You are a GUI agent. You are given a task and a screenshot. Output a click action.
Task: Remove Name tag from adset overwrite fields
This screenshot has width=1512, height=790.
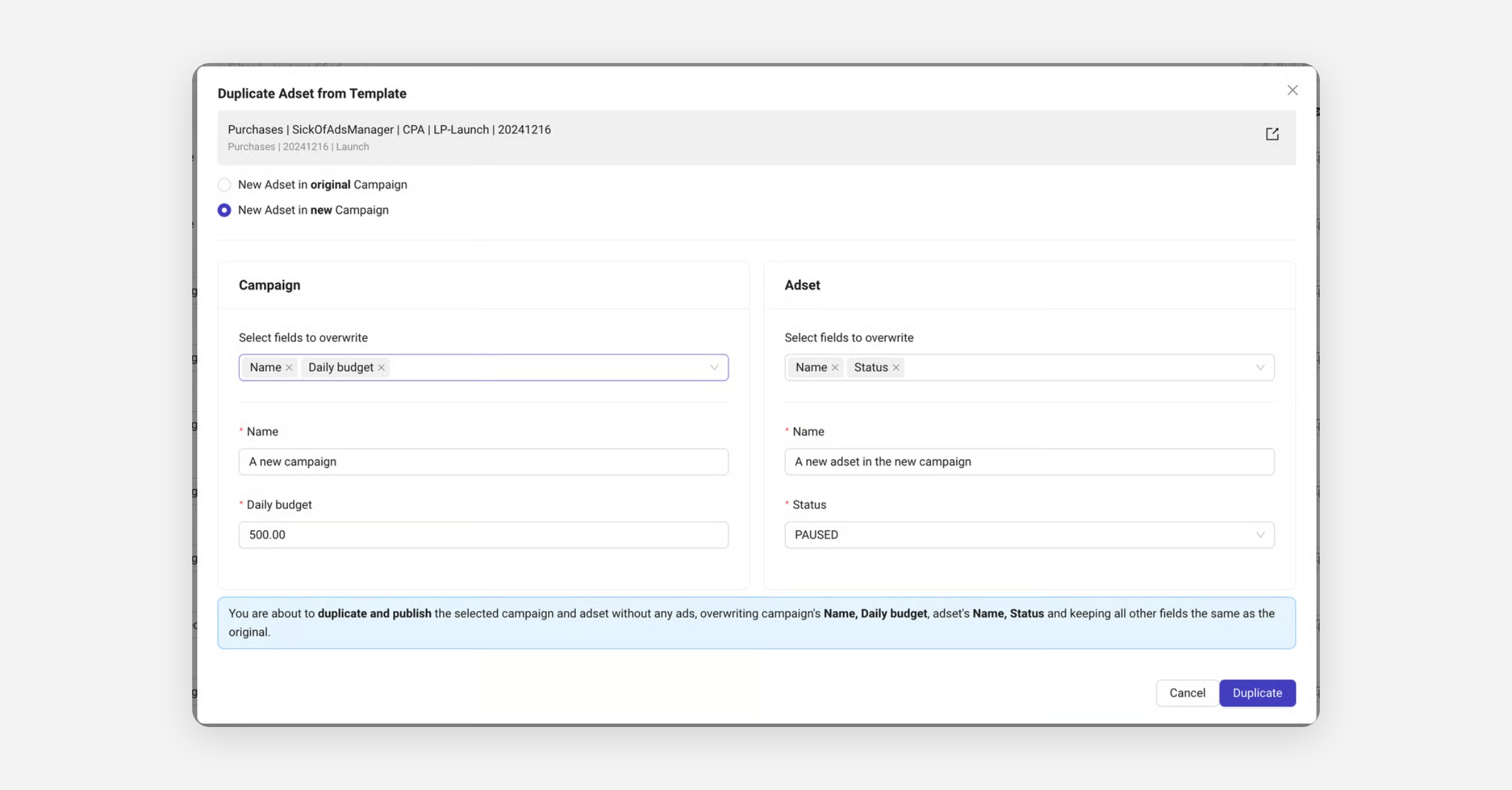pos(835,367)
